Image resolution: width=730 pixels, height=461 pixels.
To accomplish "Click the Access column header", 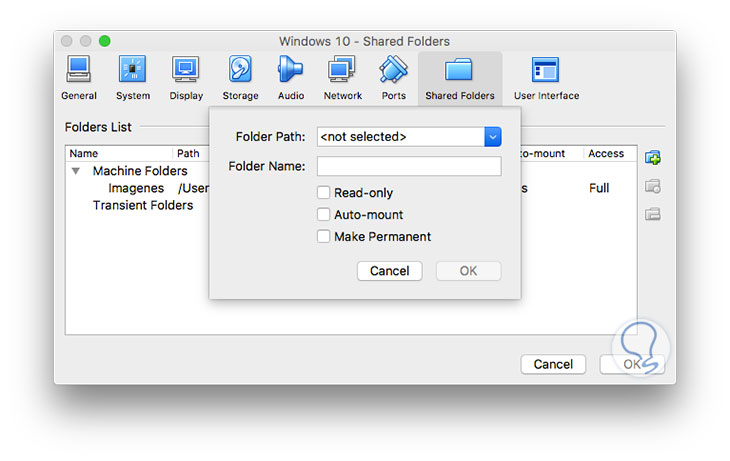I will point(606,154).
